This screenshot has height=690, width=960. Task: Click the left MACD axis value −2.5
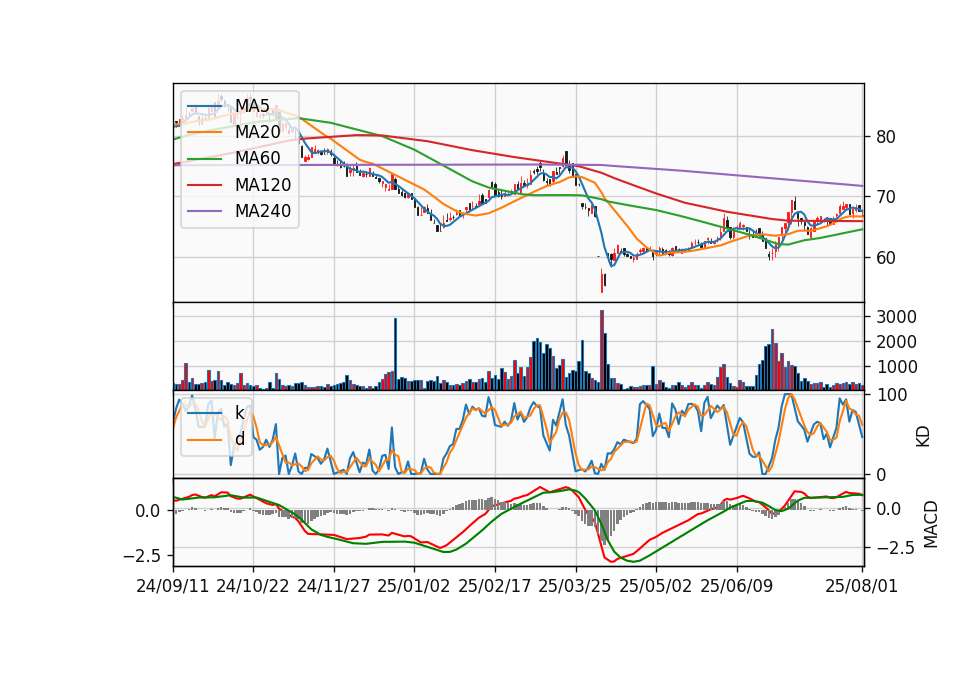142,556
